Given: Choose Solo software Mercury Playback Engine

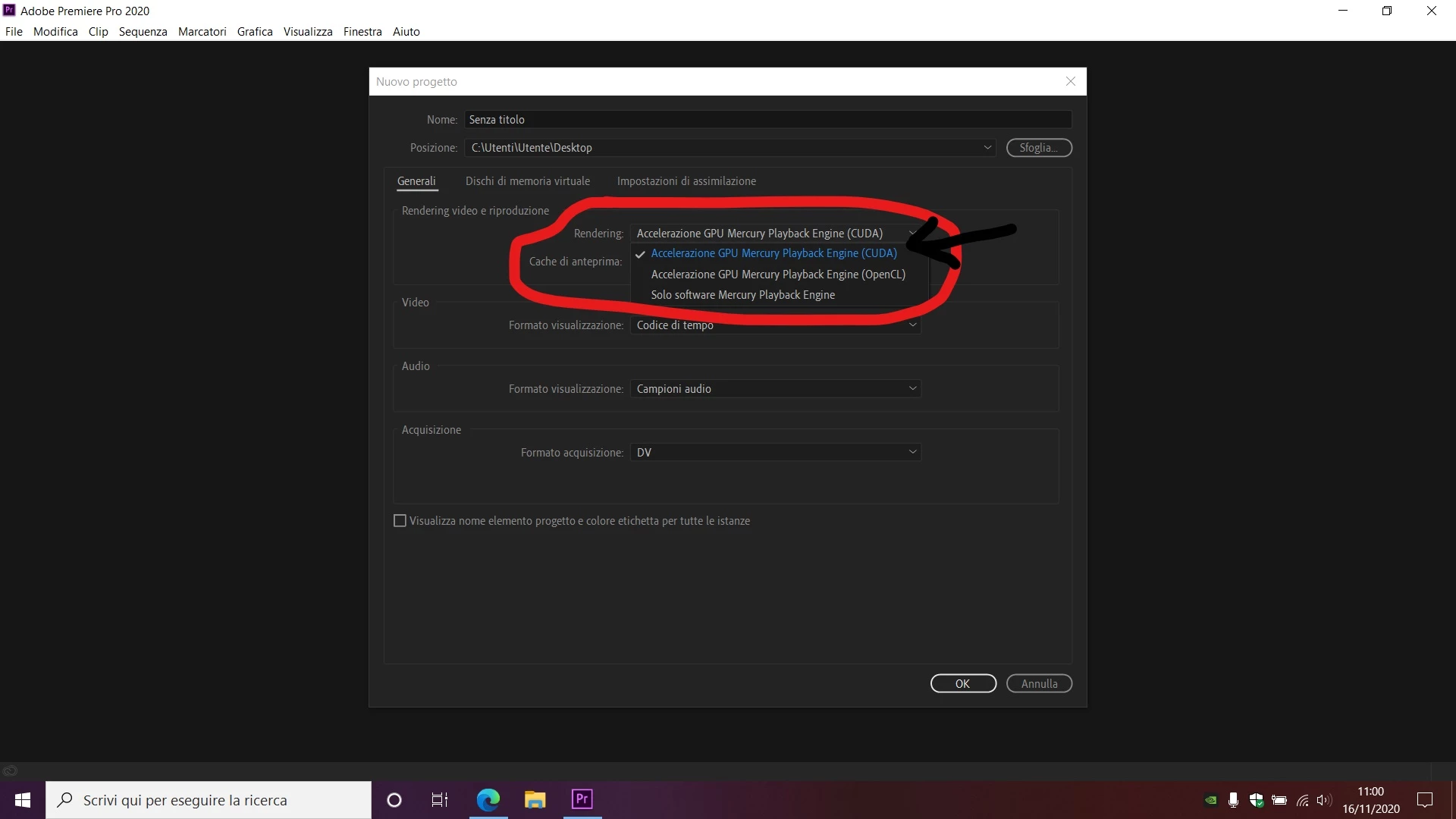Looking at the screenshot, I should point(742,295).
